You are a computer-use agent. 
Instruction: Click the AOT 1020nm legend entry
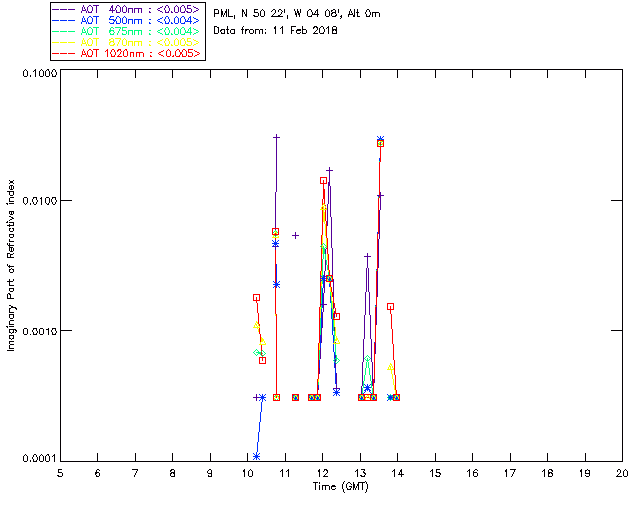click(126, 53)
